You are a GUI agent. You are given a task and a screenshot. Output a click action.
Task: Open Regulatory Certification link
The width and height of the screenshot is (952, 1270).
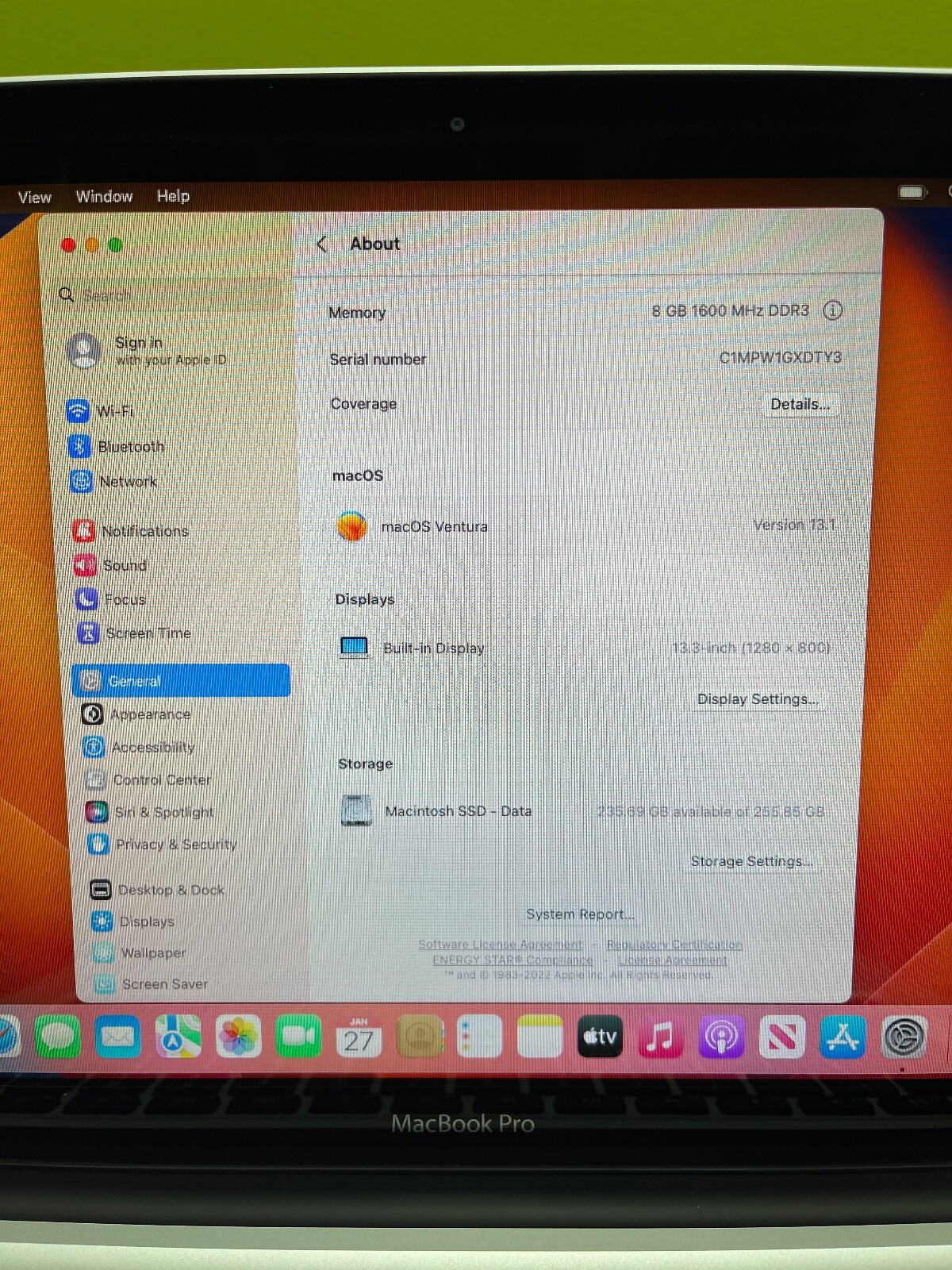point(674,945)
